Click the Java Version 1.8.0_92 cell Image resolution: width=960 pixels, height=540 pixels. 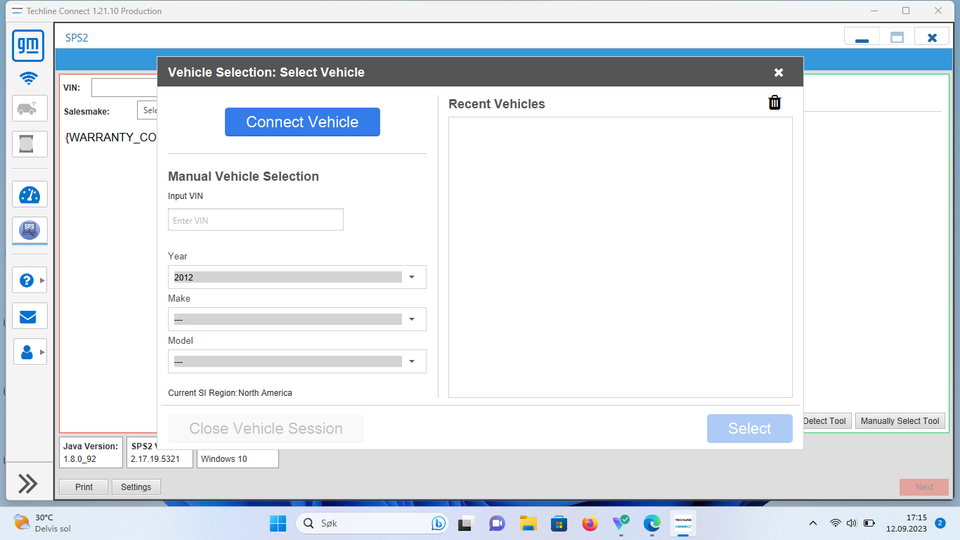tap(91, 452)
